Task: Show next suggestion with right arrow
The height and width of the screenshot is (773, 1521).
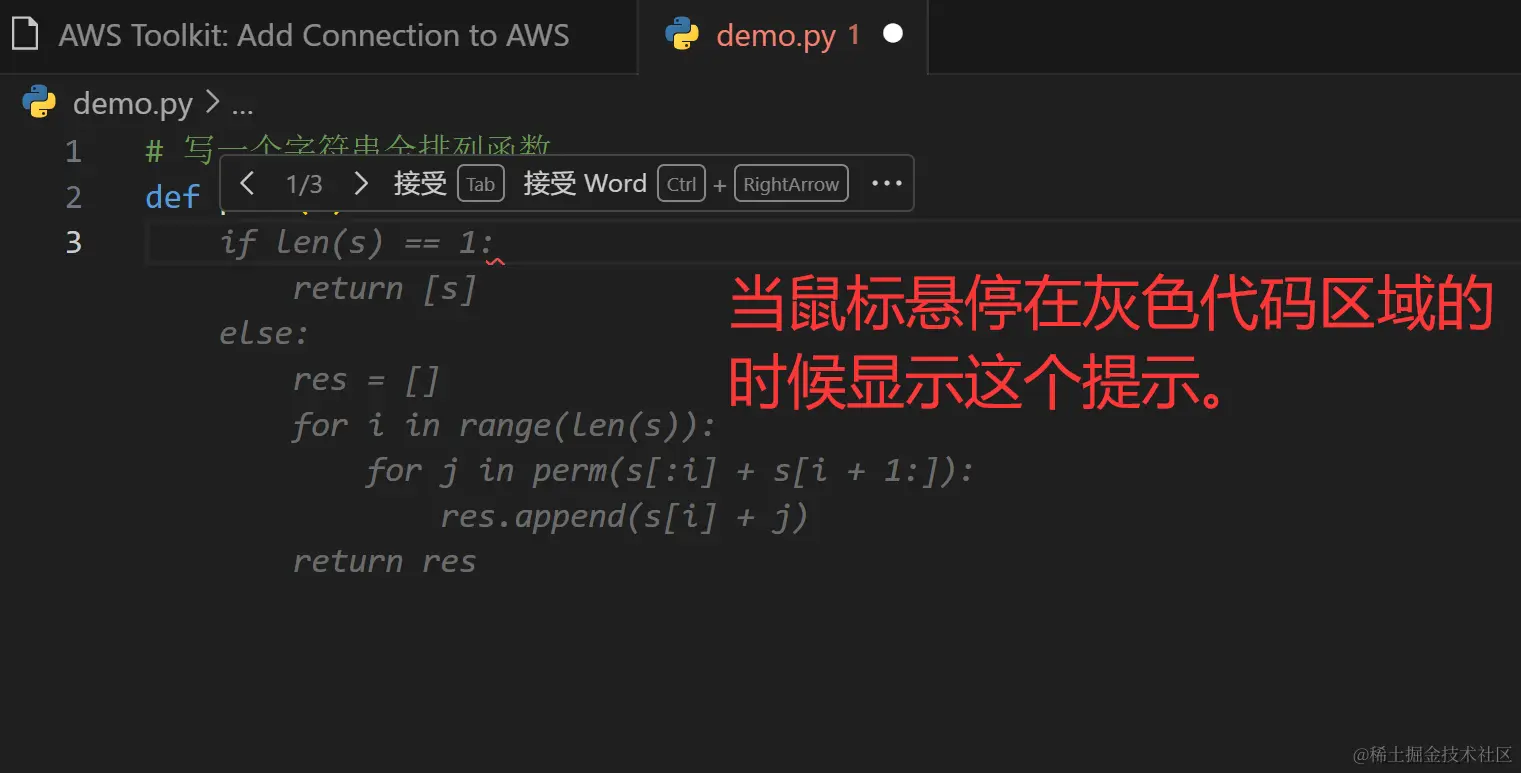Action: [362, 184]
